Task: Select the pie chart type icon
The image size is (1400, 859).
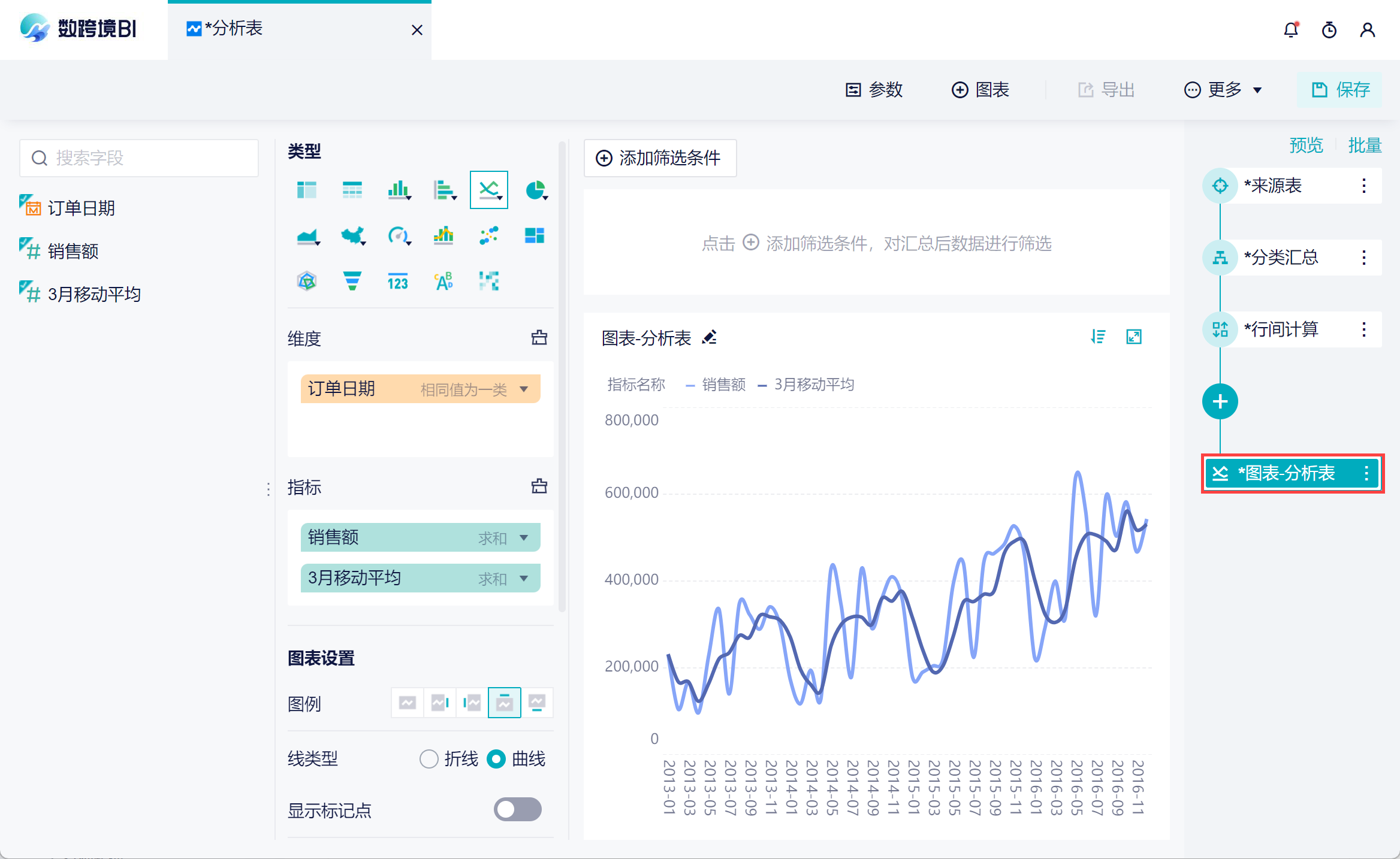Action: (x=535, y=190)
